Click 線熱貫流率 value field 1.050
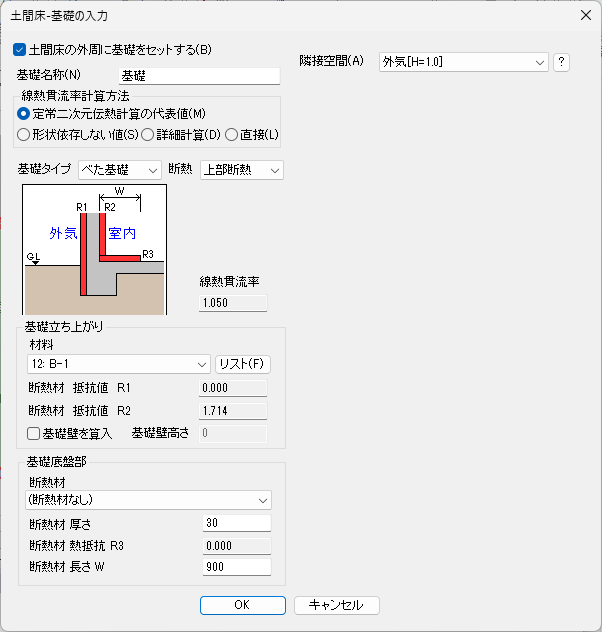This screenshot has height=632, width=602. tap(233, 303)
